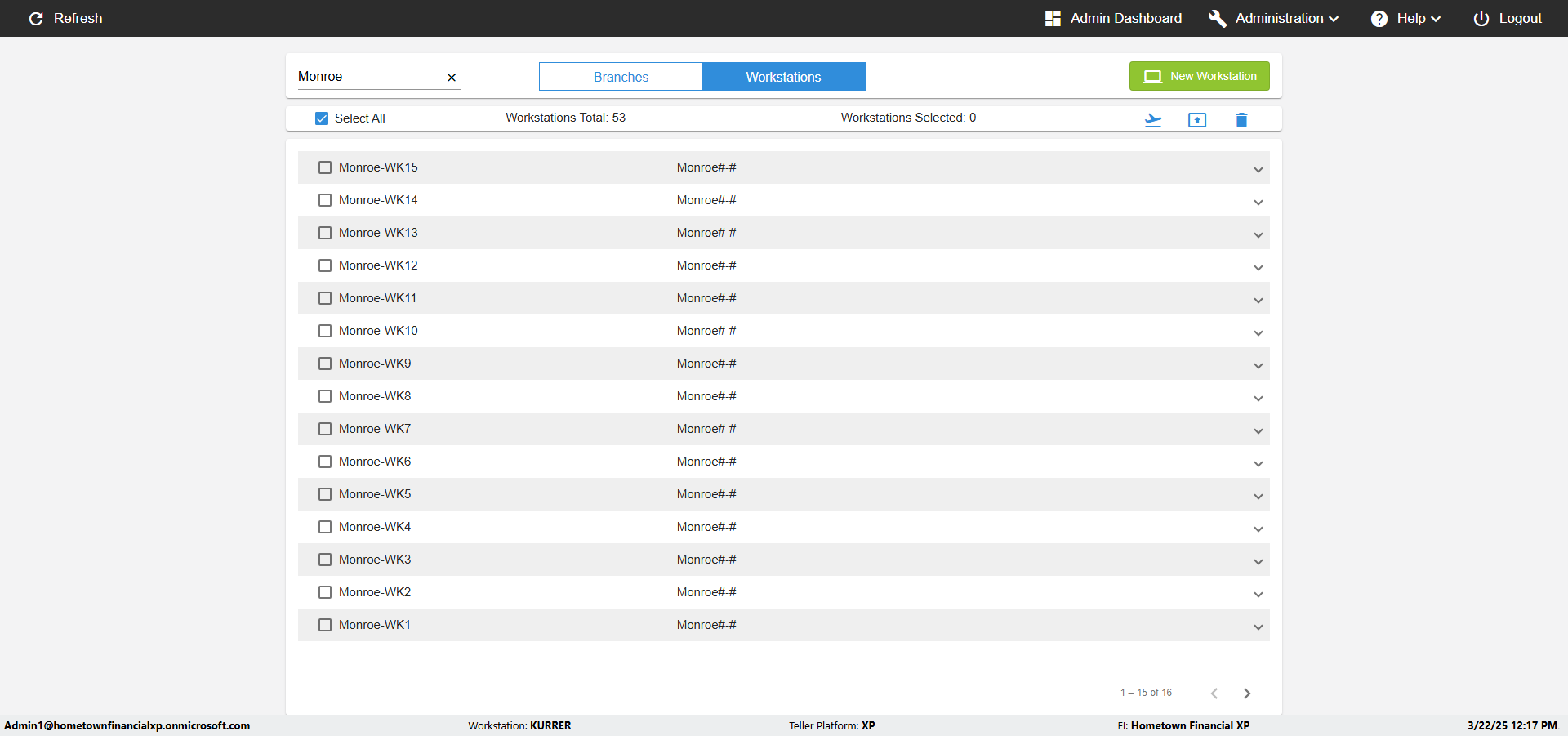Click the deploy/landing plane icon in toolbar
The height and width of the screenshot is (736, 1568).
[1153, 120]
